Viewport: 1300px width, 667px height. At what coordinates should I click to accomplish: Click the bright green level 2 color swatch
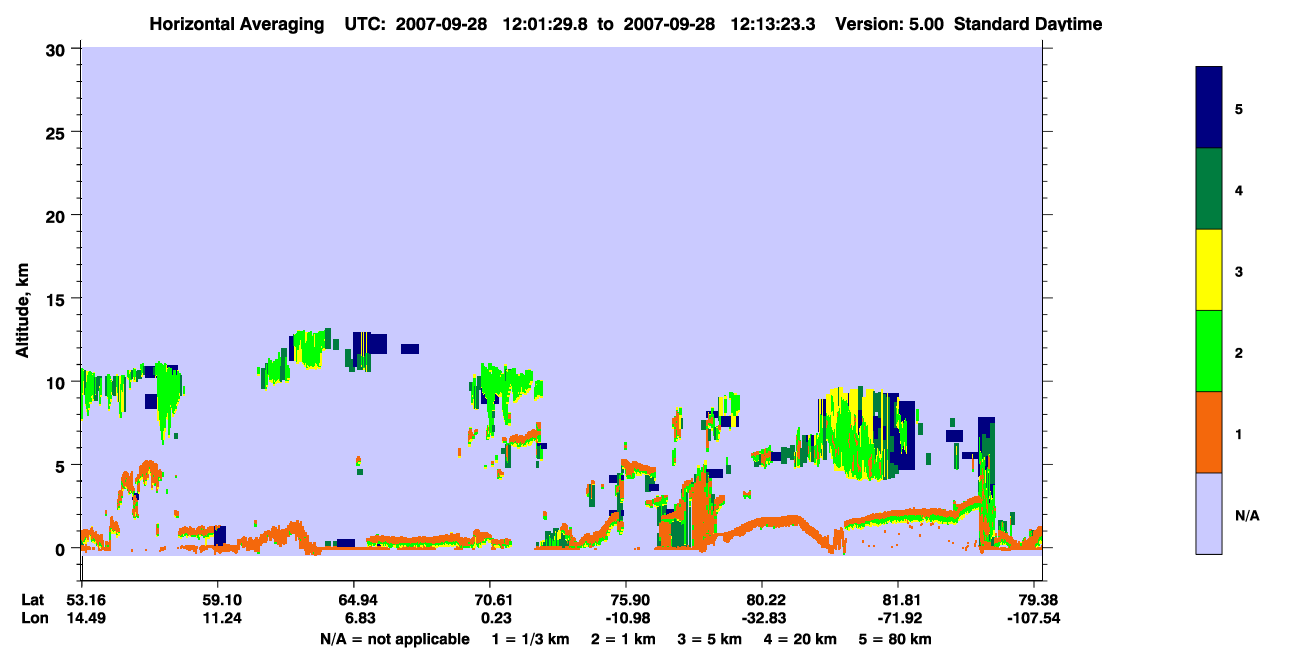click(1209, 351)
